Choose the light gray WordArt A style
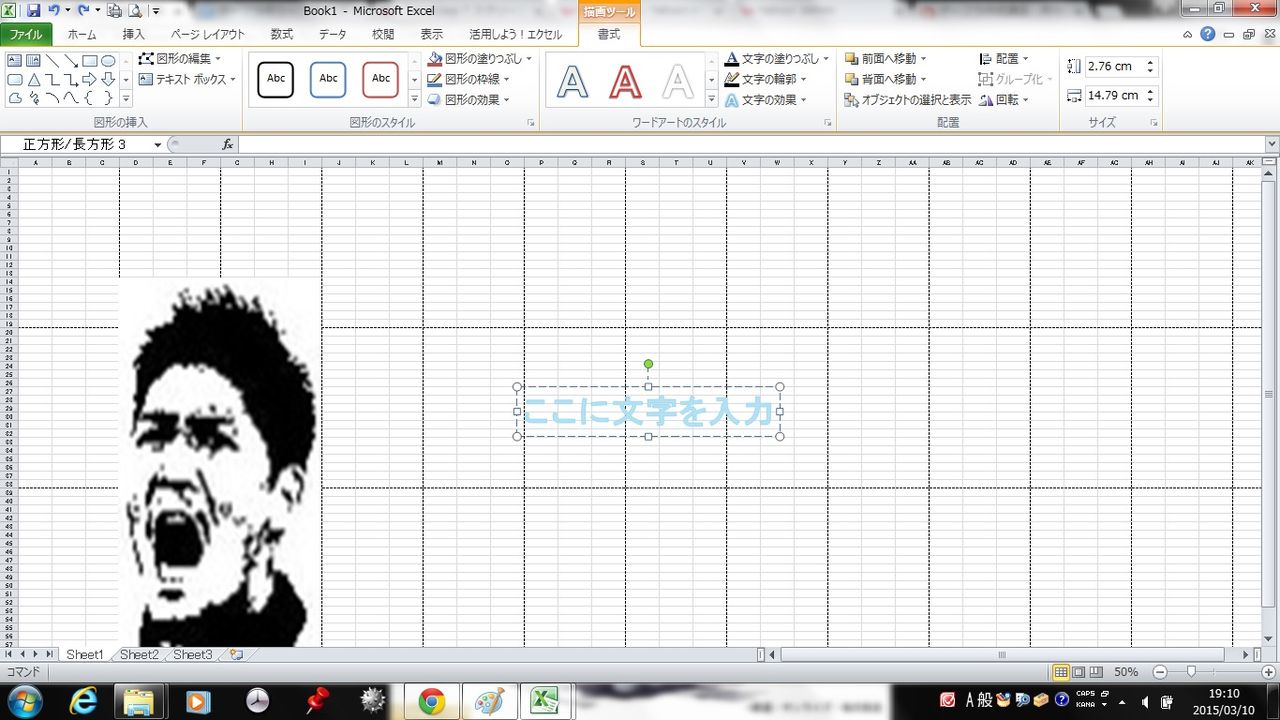Viewport: 1280px width, 720px height. point(678,81)
